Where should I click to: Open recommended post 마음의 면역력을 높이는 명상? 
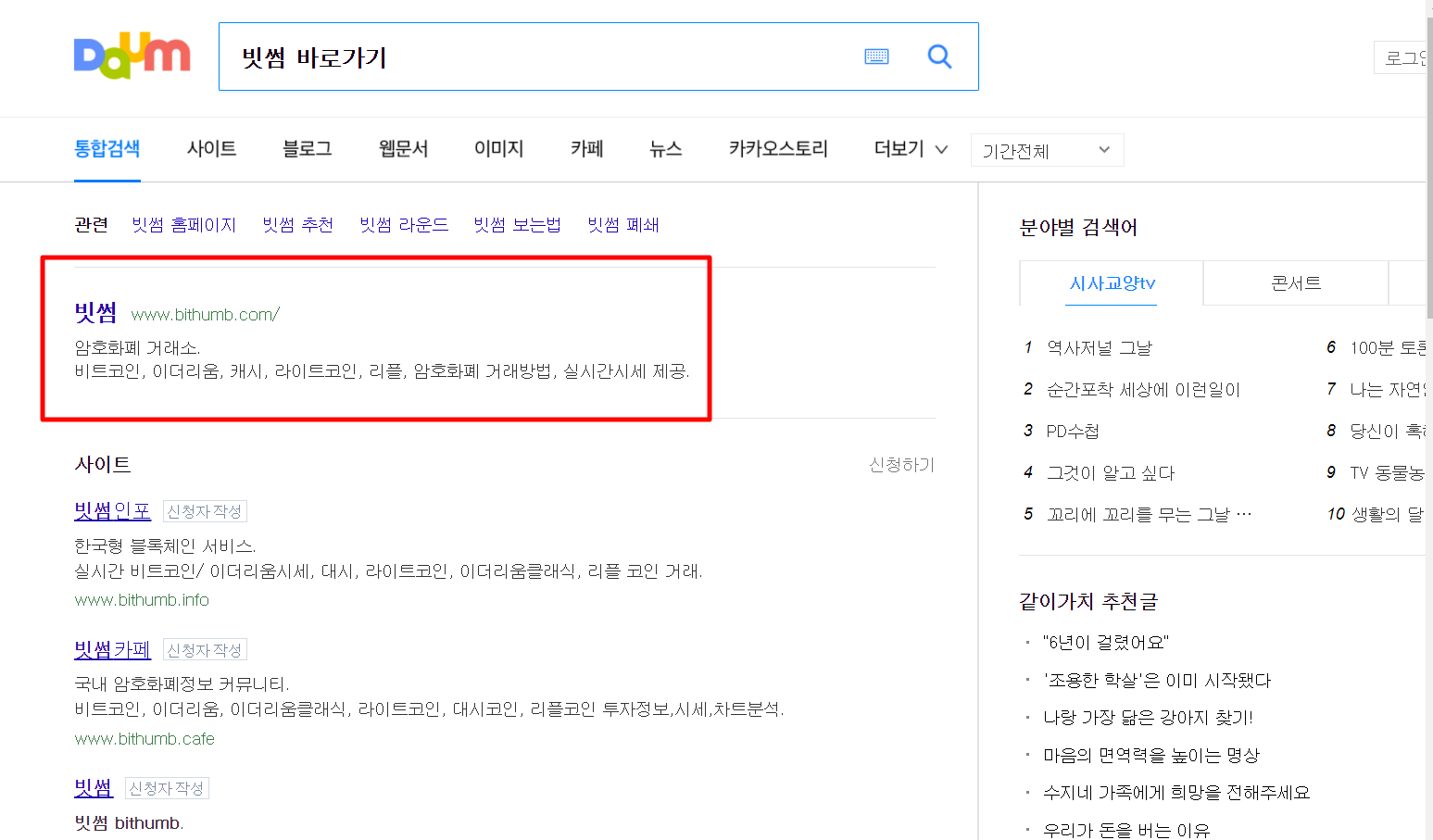point(1151,756)
